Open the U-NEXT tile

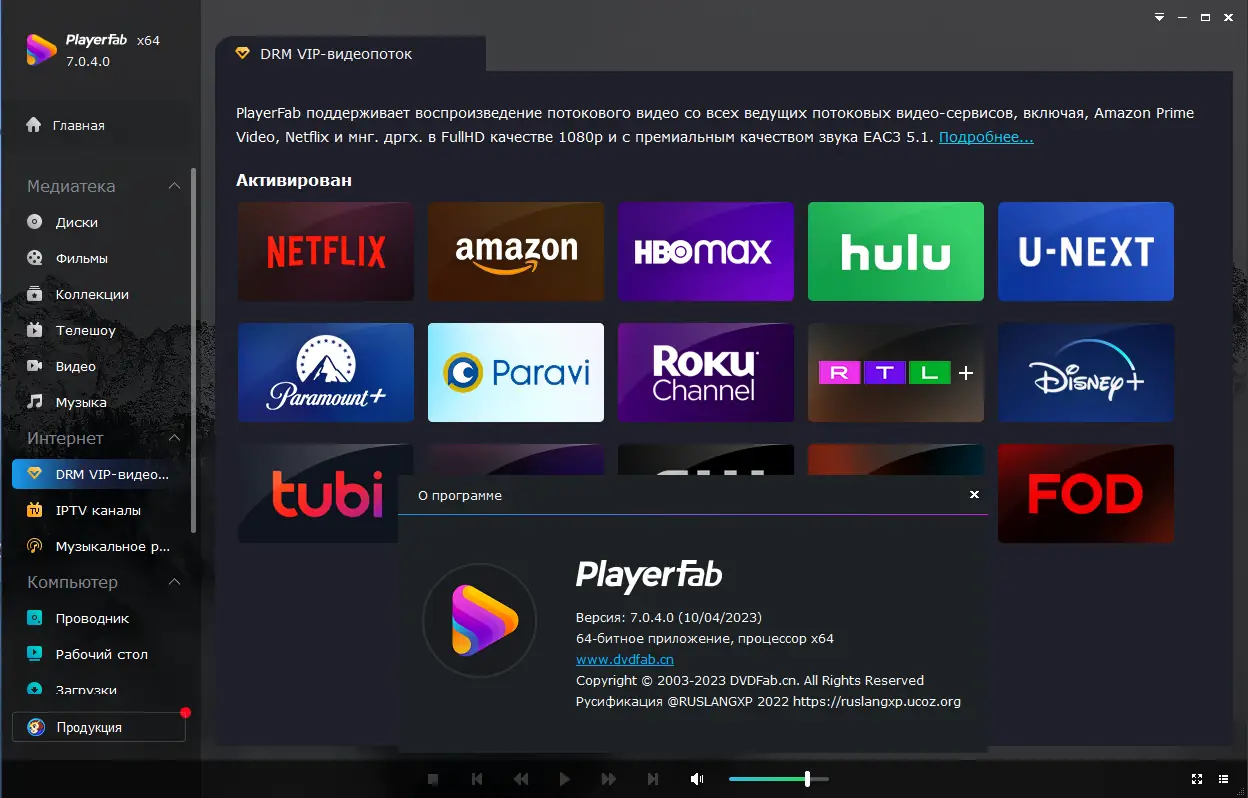pyautogui.click(x=1086, y=251)
